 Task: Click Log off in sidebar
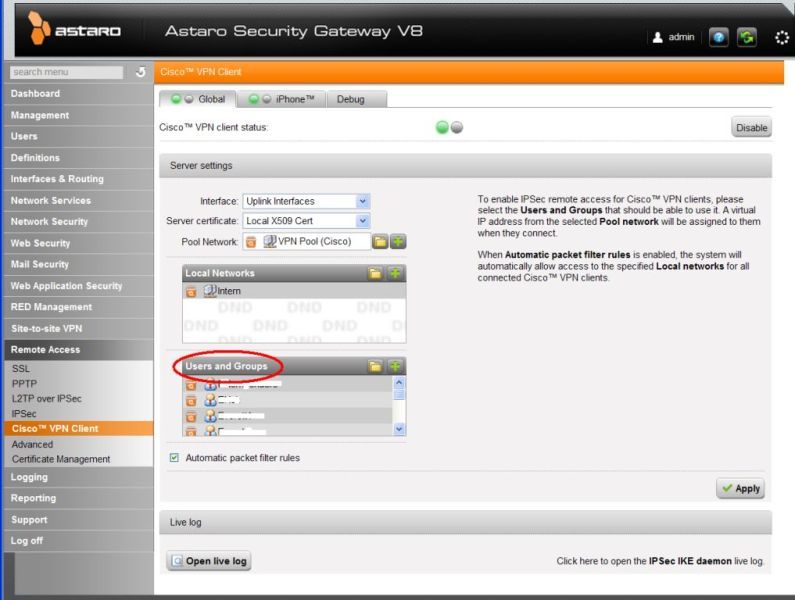coord(79,541)
